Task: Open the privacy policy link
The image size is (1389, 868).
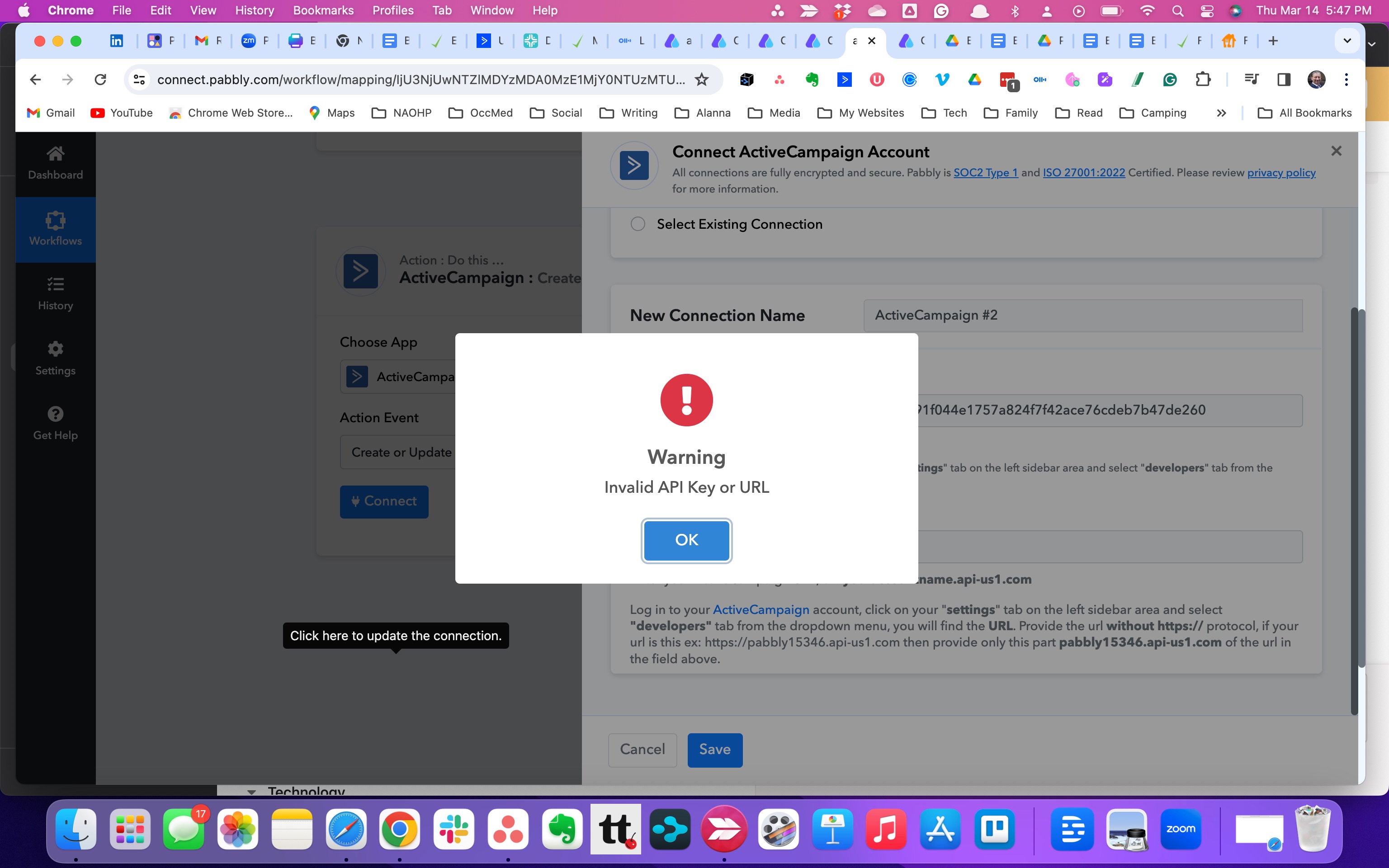Action: 1281,173
